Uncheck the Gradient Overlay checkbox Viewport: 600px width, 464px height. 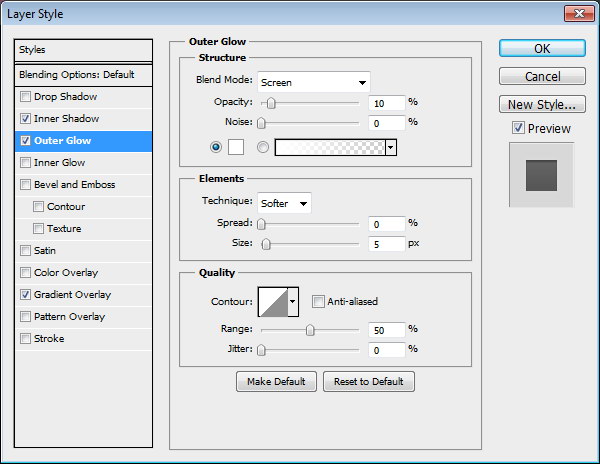25,295
